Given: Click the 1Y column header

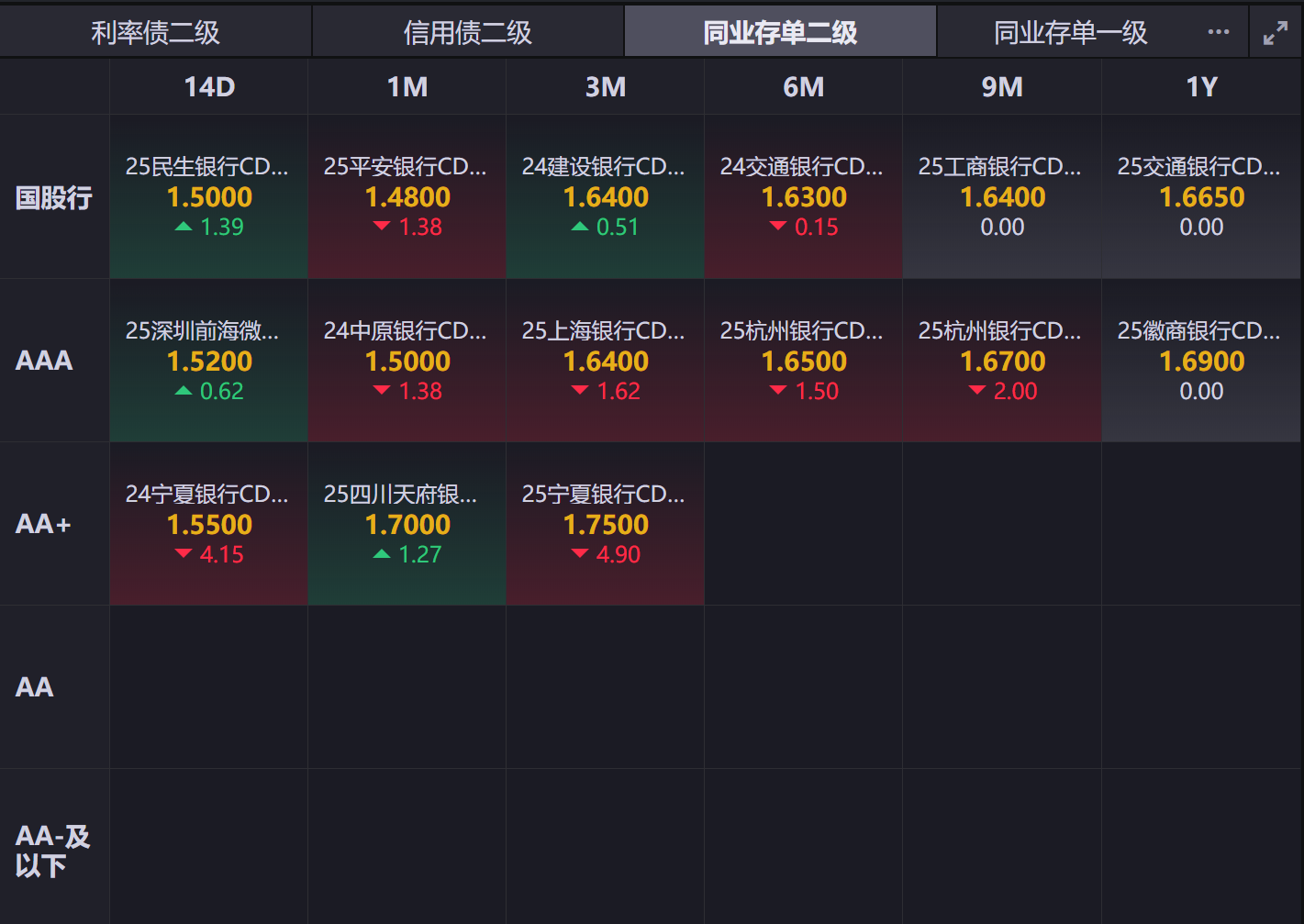Looking at the screenshot, I should pos(1201,87).
